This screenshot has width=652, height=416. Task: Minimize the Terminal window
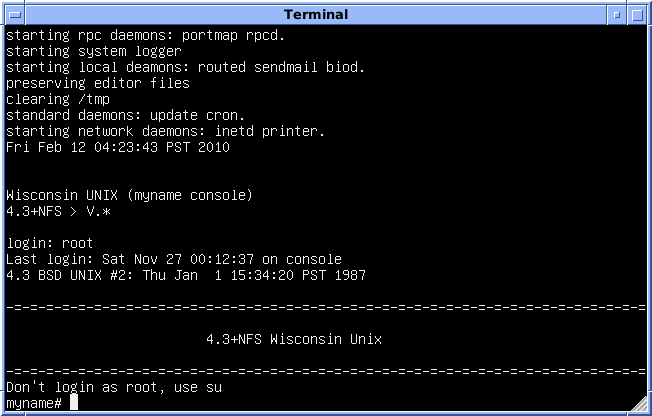coord(617,14)
